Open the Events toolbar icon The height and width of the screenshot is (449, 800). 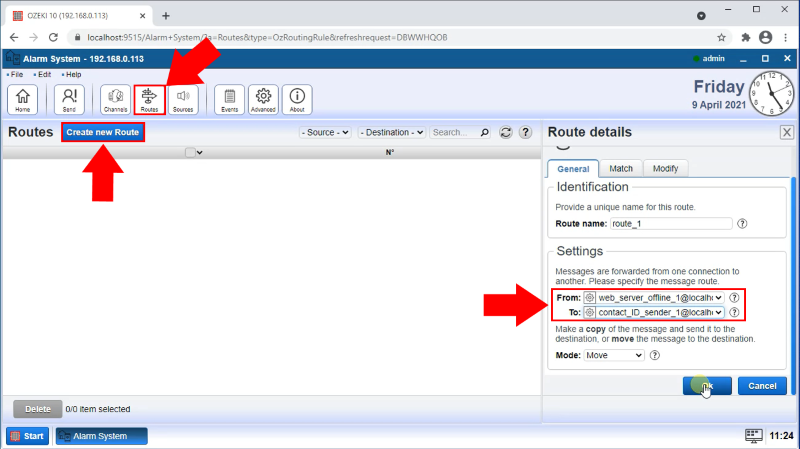230,99
